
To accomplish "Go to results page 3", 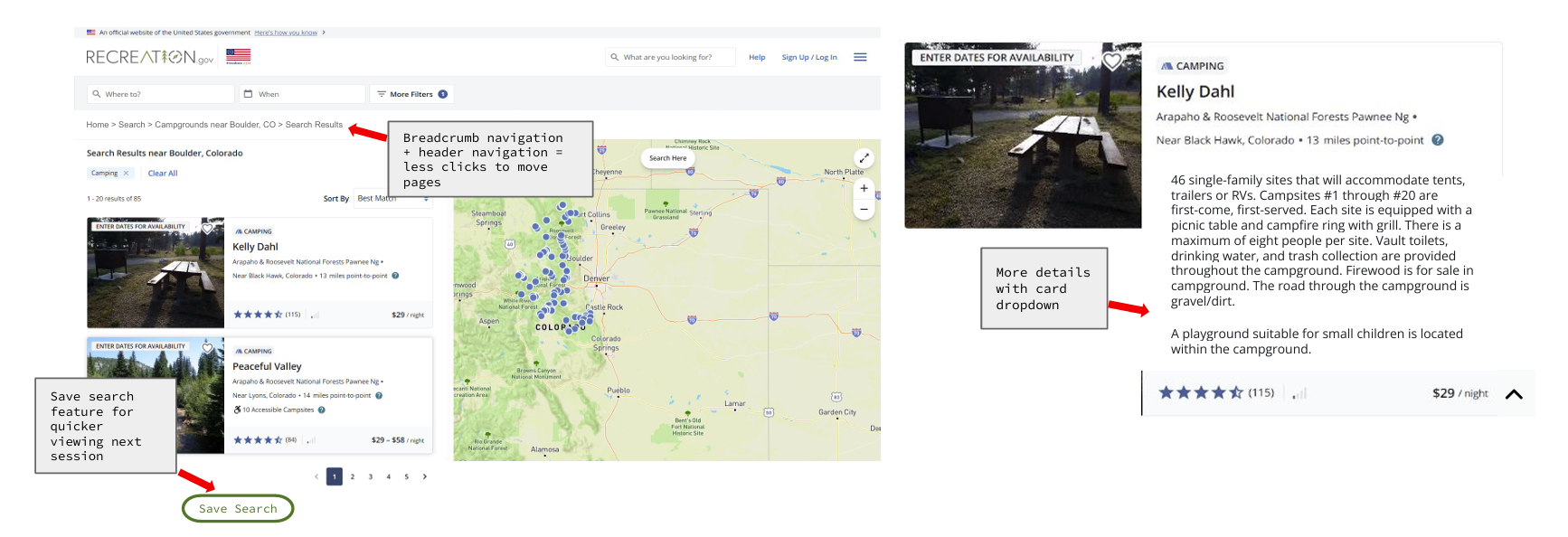I will pos(371,476).
